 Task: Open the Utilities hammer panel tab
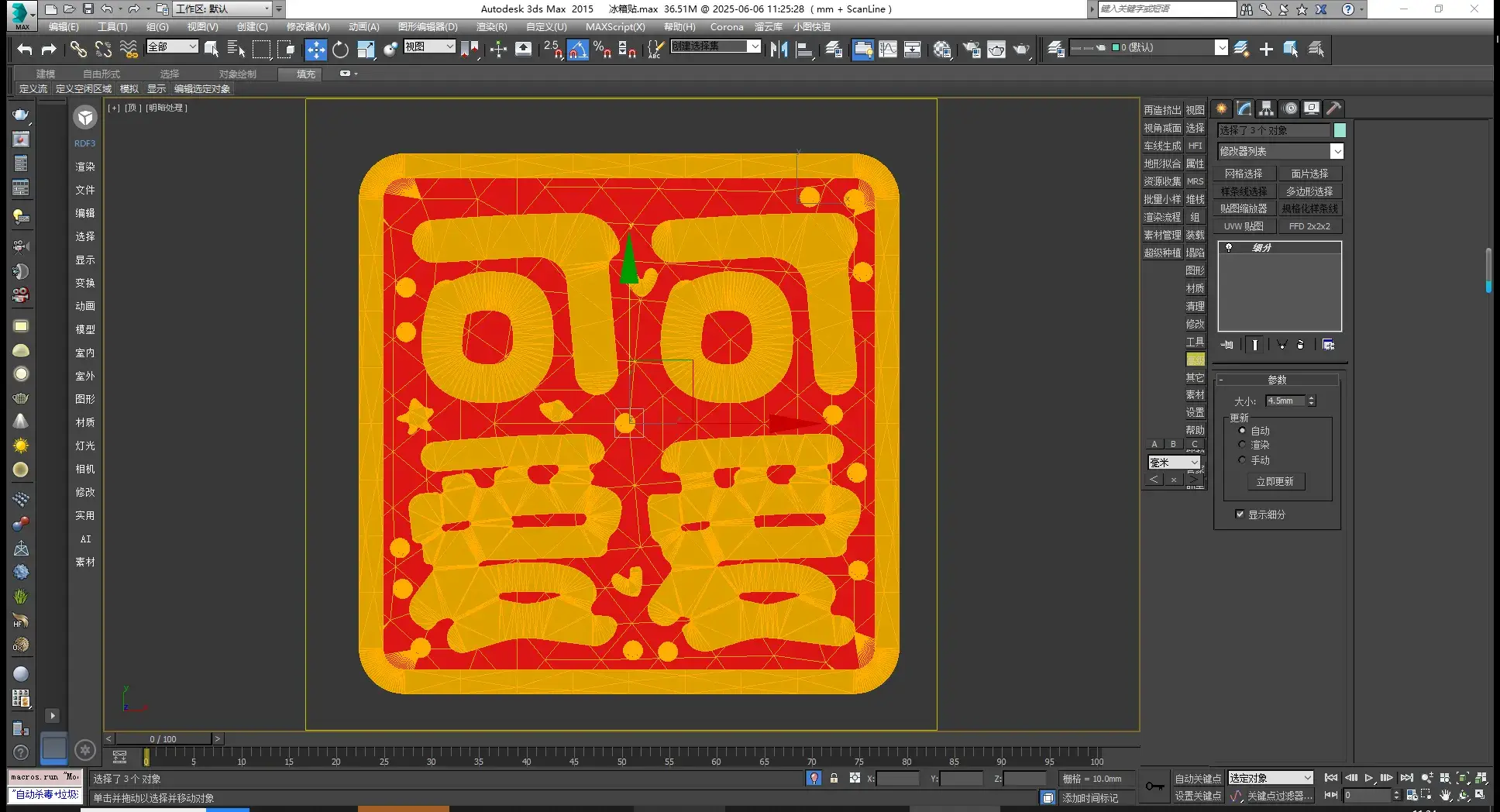tap(1333, 108)
